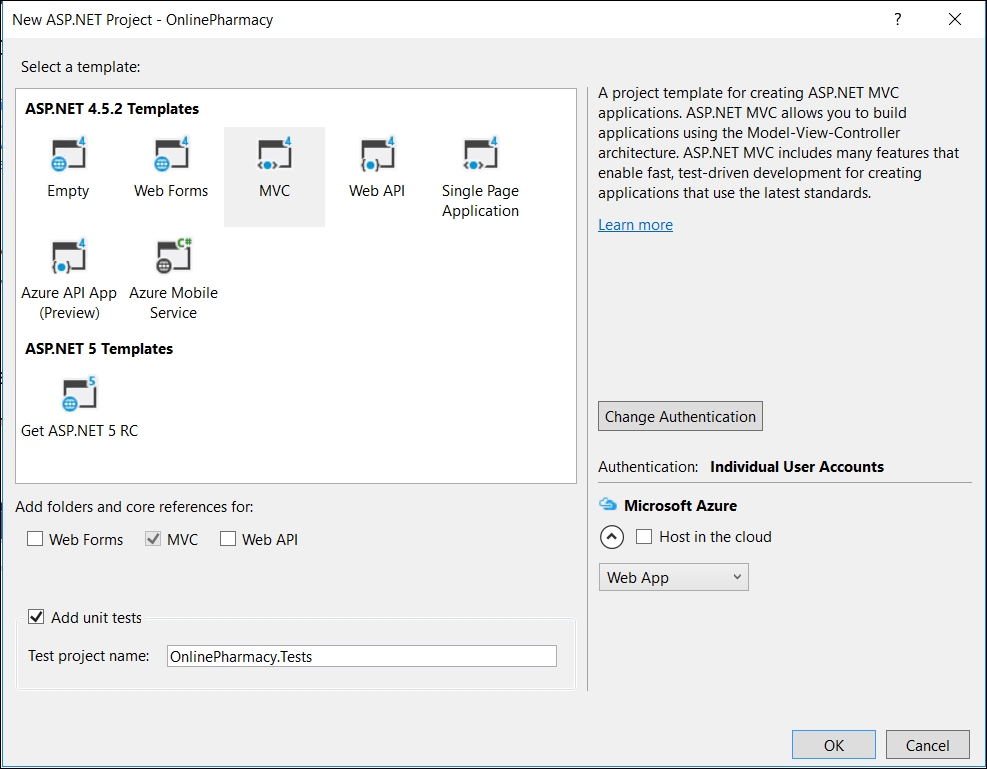Close the New ASP.NET Project dialog
The image size is (987, 769).
pyautogui.click(x=955, y=20)
